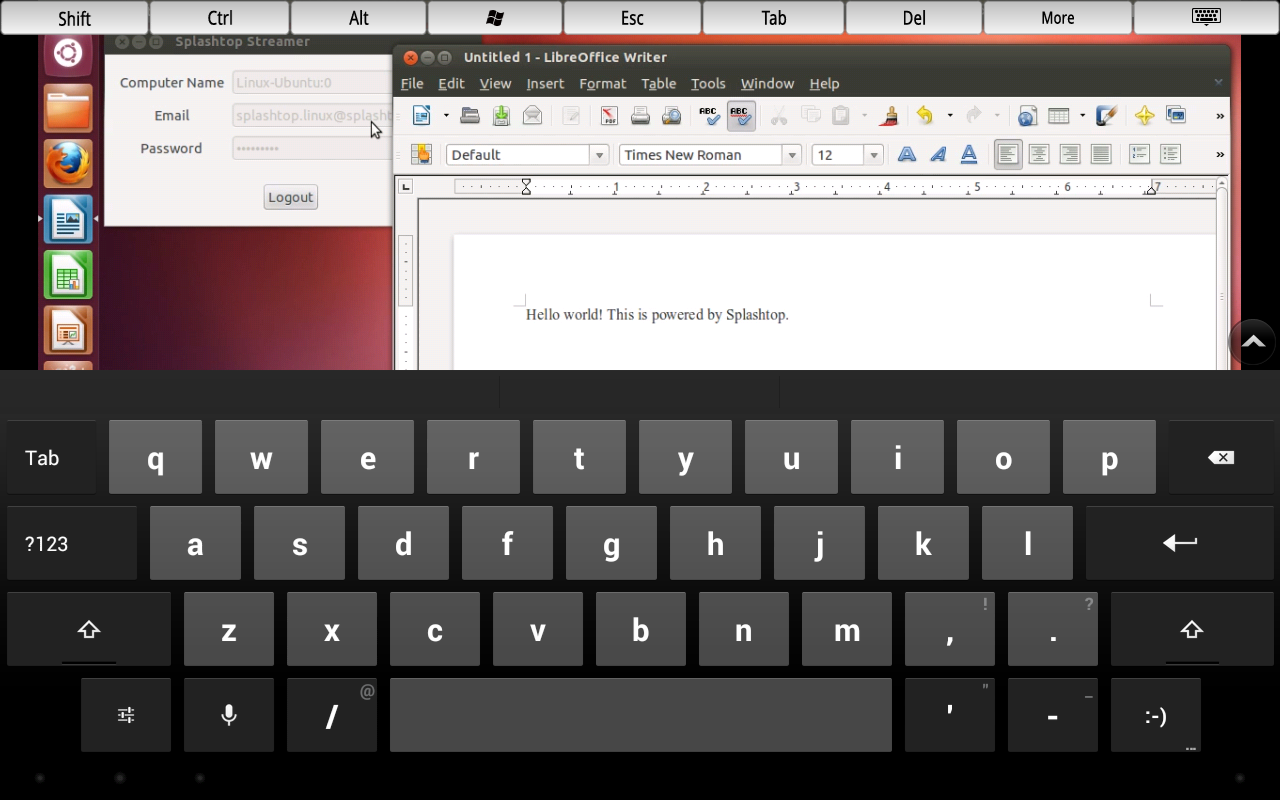Show the Draw Functions toolbar
Image resolution: width=1280 pixels, height=800 pixels.
coord(1106,116)
